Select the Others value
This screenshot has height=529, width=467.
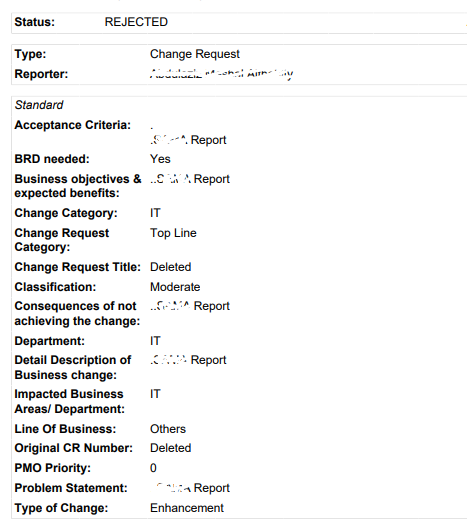pyautogui.click(x=168, y=429)
